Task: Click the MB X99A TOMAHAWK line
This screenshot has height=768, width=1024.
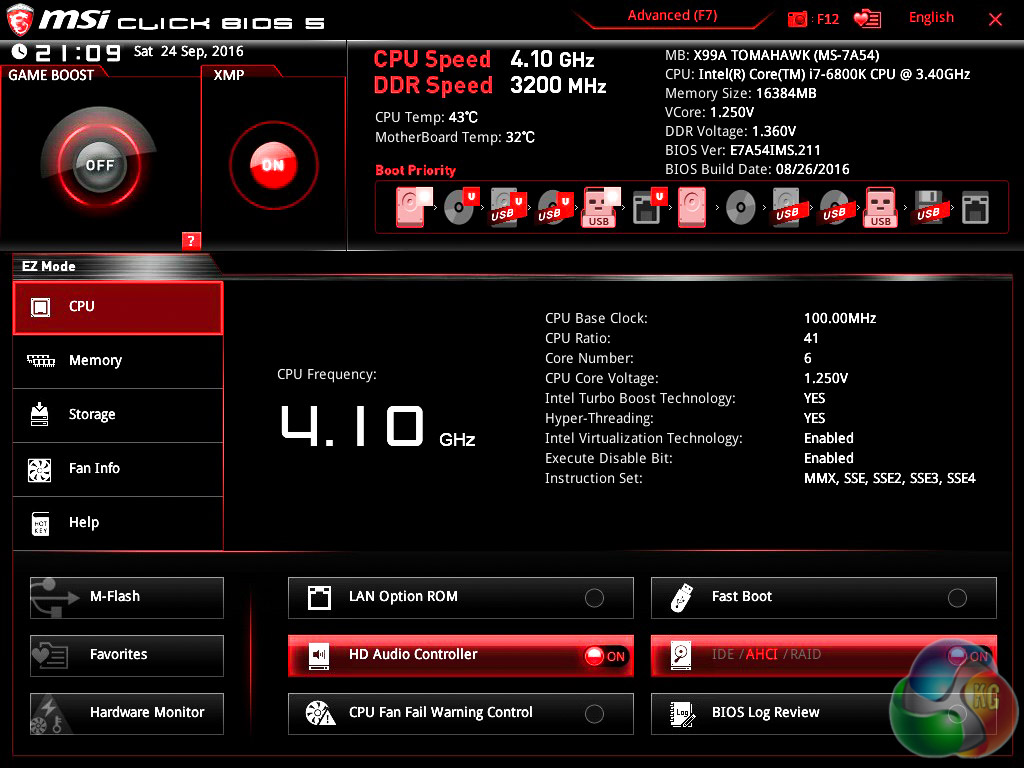Action: [x=772, y=56]
